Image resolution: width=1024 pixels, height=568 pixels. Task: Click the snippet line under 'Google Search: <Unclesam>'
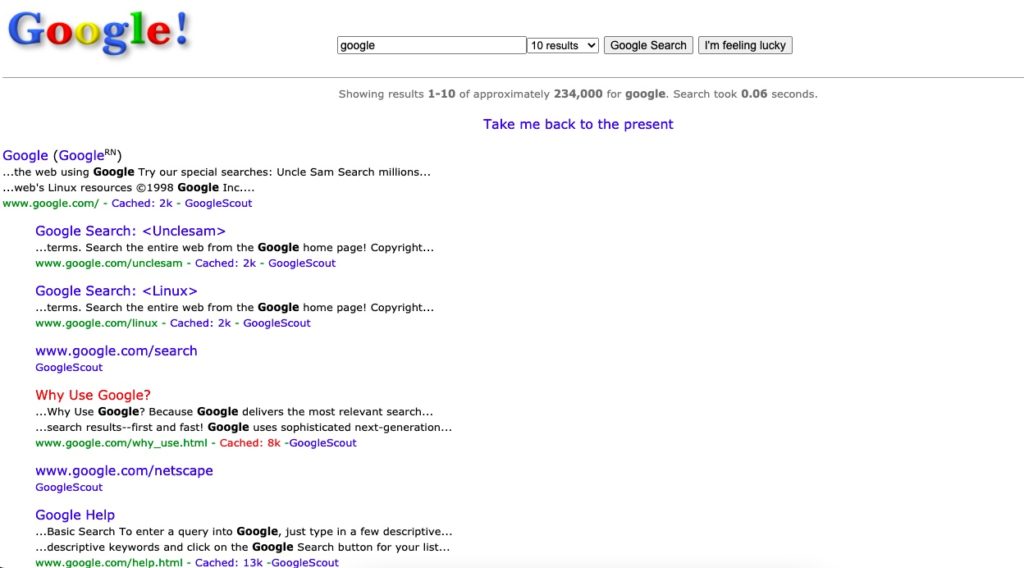234,247
